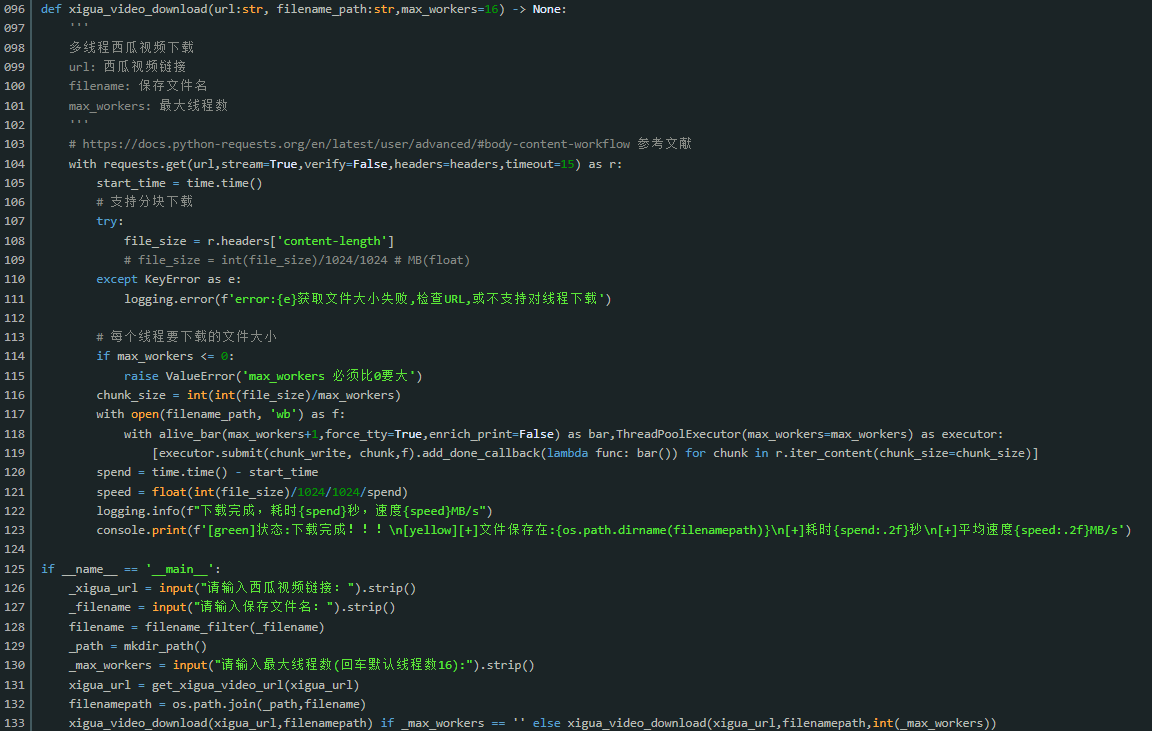Image resolution: width=1152 pixels, height=731 pixels.
Task: Click the 'filename:' docstring line 100
Action: 138,86
